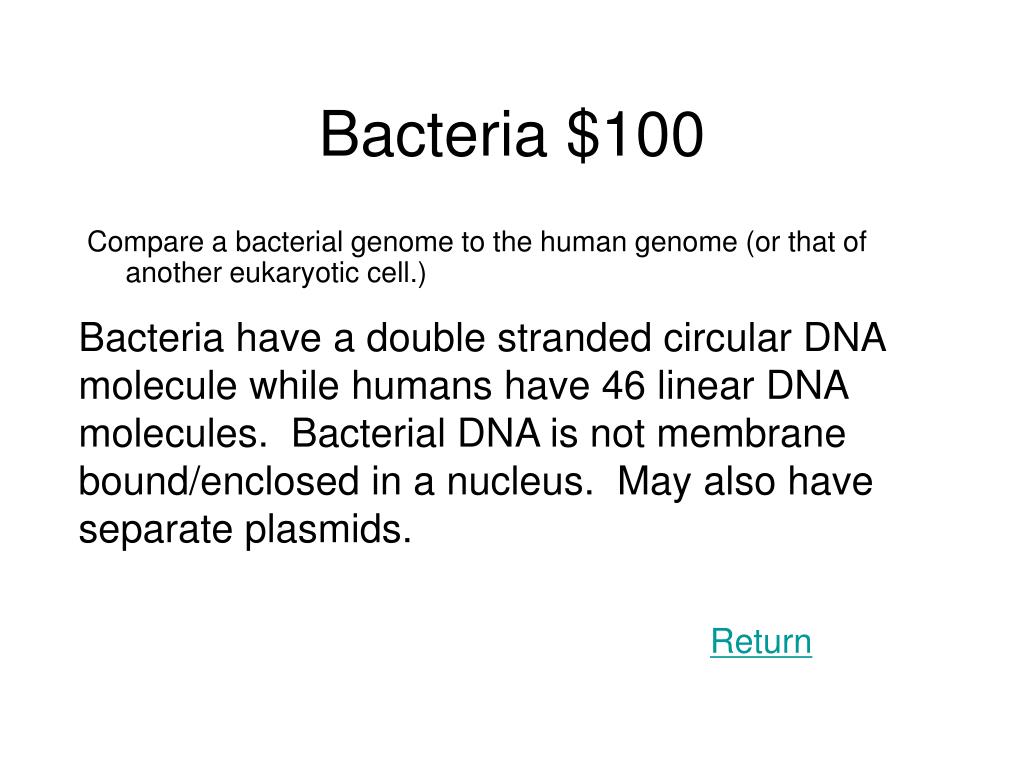Screen dimensions: 1024x768
Task: Click the Return link
Action: (761, 641)
